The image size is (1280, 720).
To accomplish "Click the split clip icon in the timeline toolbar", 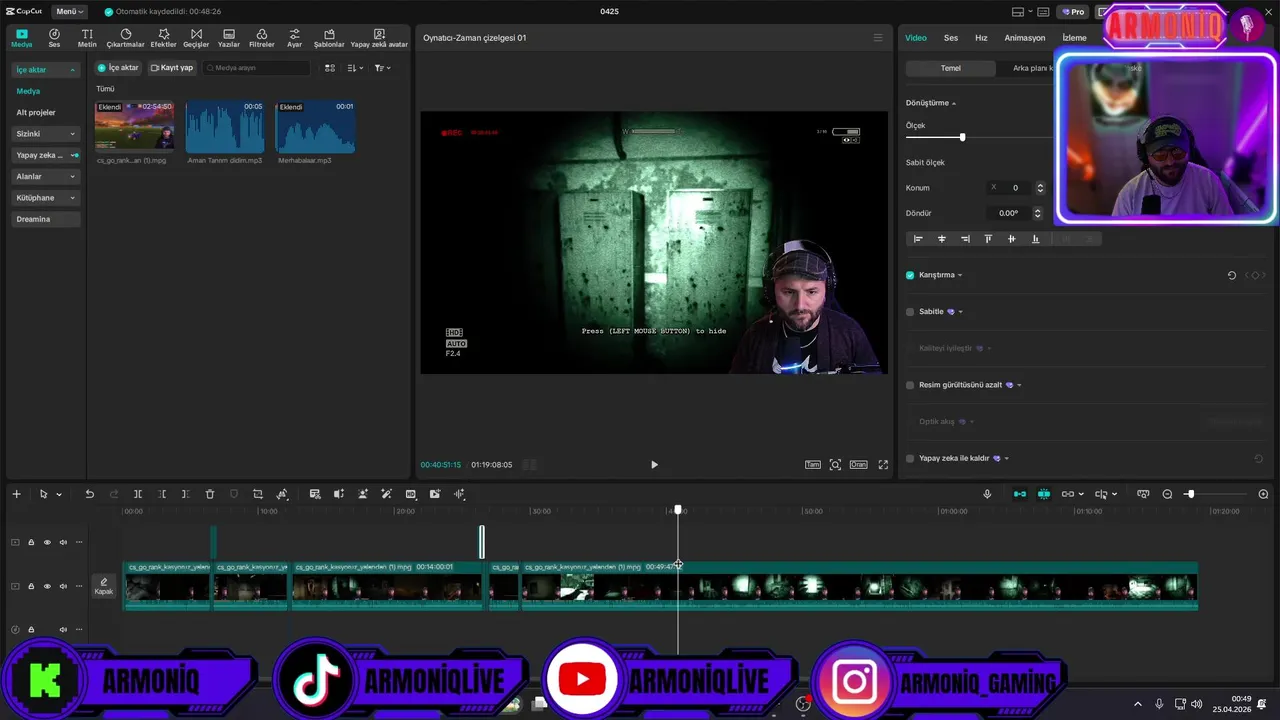I will [138, 494].
